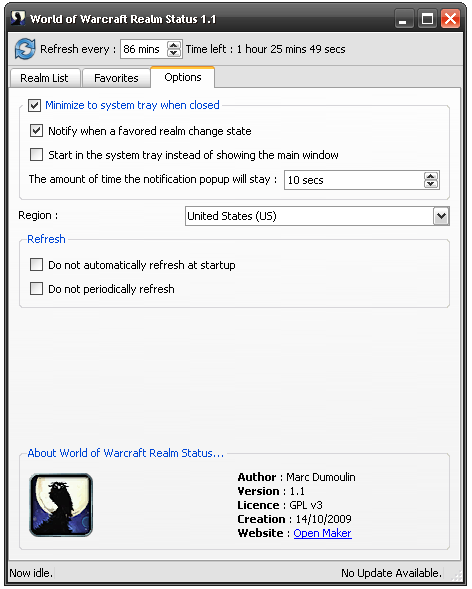Click the 'Refresh every :' label
472x589 pixels.
click(78, 49)
